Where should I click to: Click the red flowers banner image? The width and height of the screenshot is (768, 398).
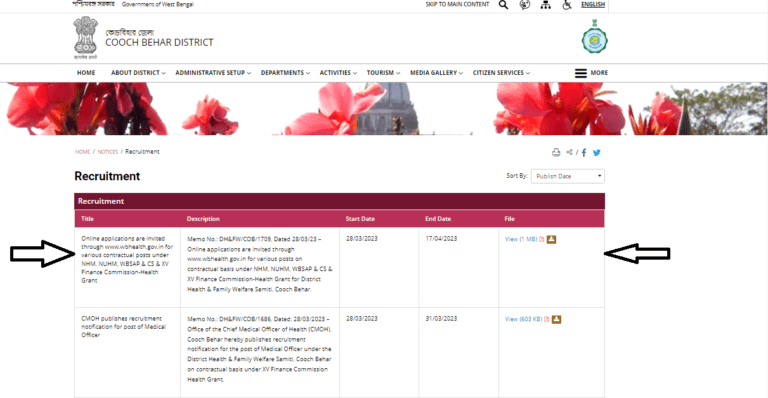click(x=384, y=109)
